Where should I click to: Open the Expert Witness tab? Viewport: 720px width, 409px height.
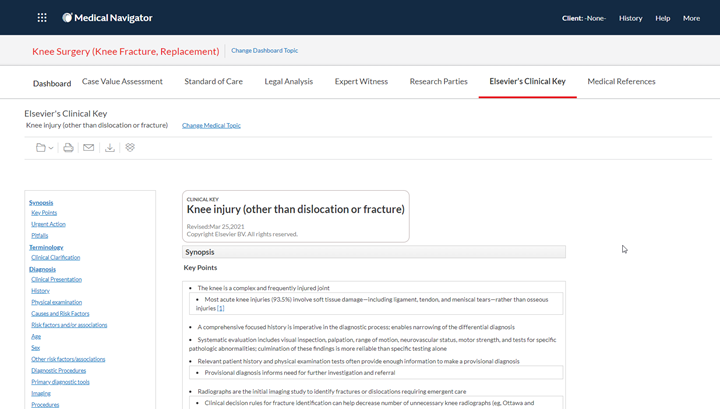361,81
